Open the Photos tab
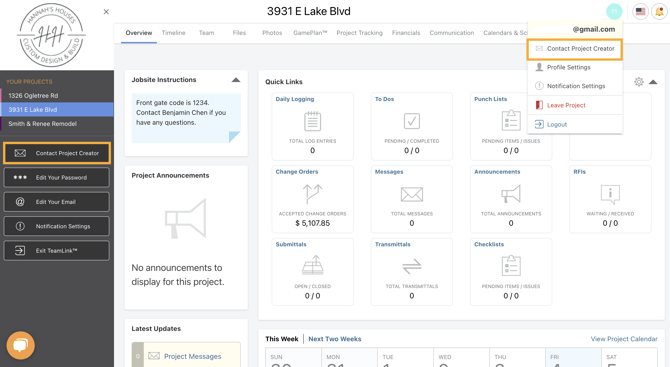The height and width of the screenshot is (367, 670). [272, 33]
